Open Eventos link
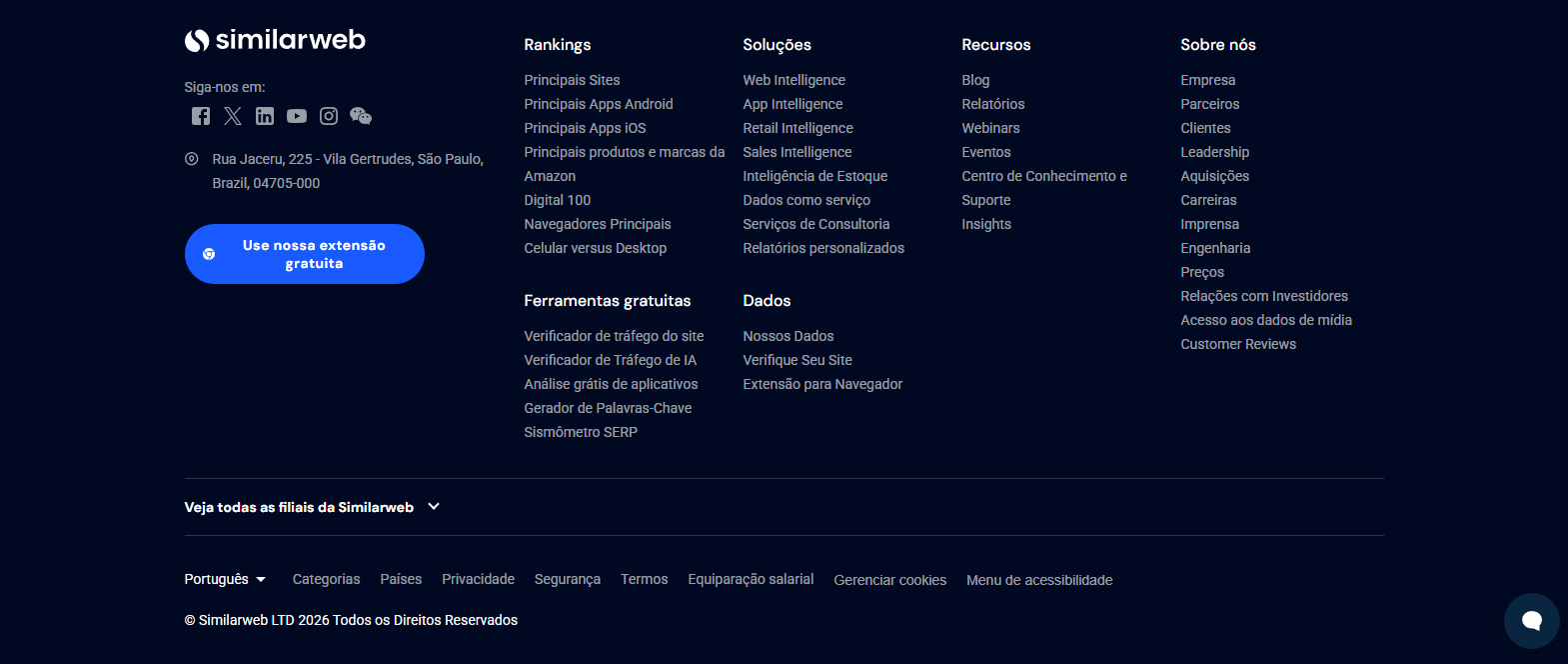The image size is (1568, 664). pos(986,152)
